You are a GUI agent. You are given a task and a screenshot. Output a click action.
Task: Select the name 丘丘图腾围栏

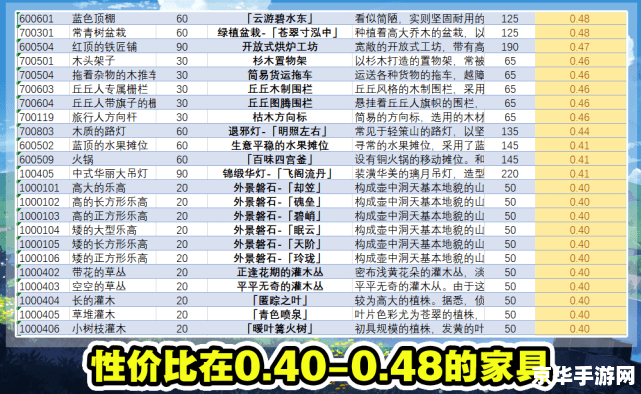pos(280,103)
